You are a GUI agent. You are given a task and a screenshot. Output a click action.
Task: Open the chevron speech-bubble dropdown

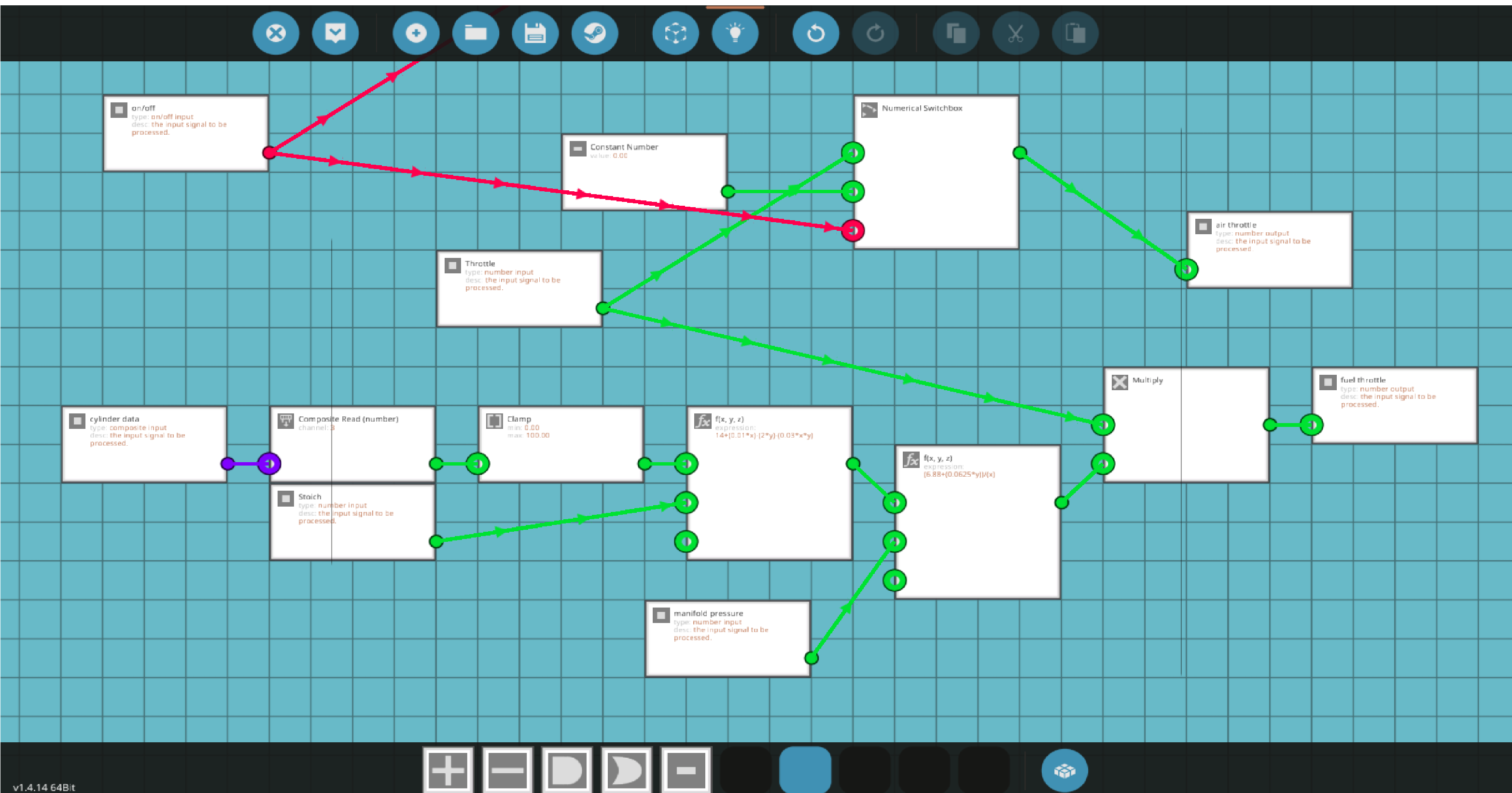click(335, 33)
